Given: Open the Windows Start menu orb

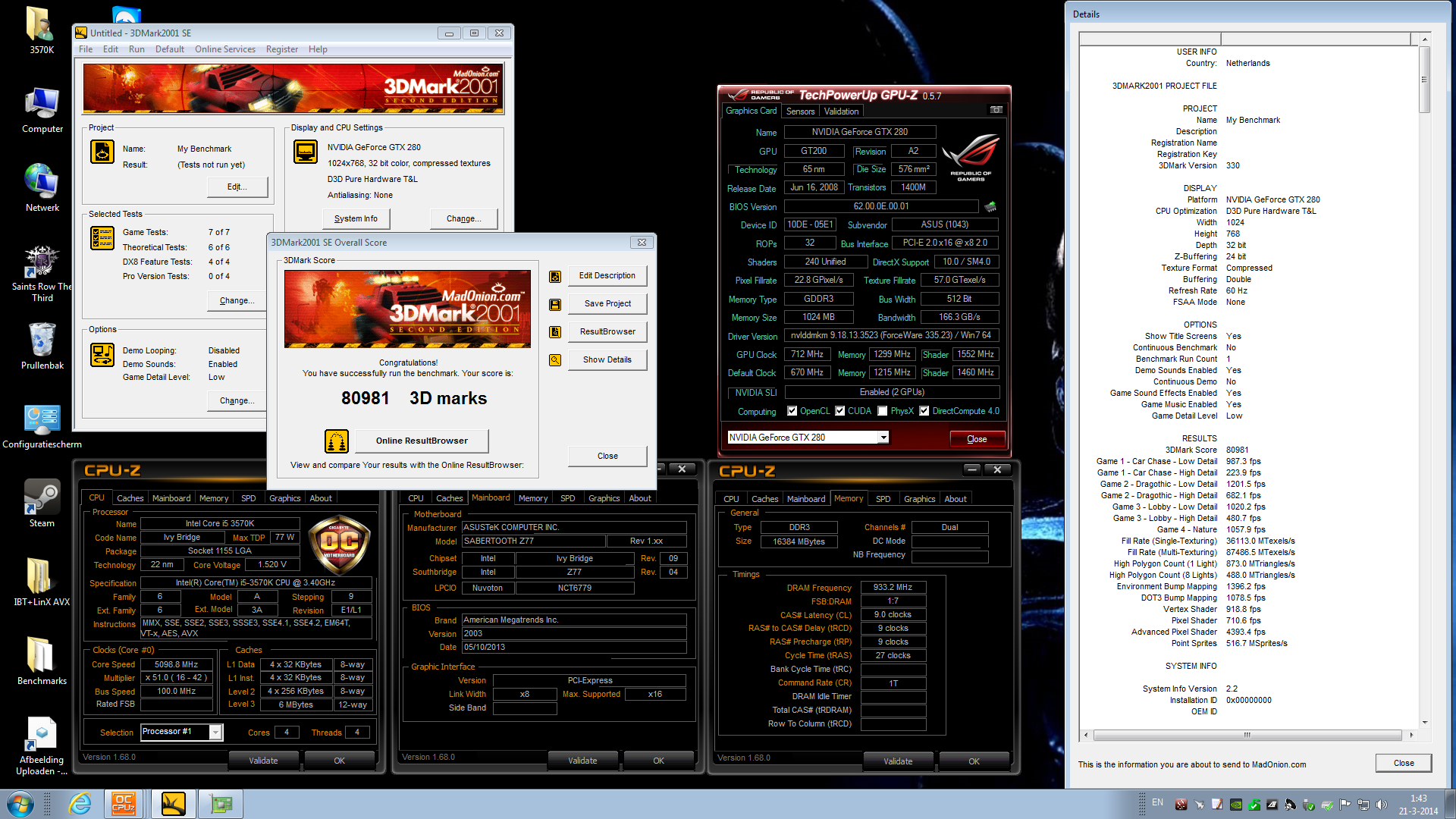Looking at the screenshot, I should coord(20,803).
